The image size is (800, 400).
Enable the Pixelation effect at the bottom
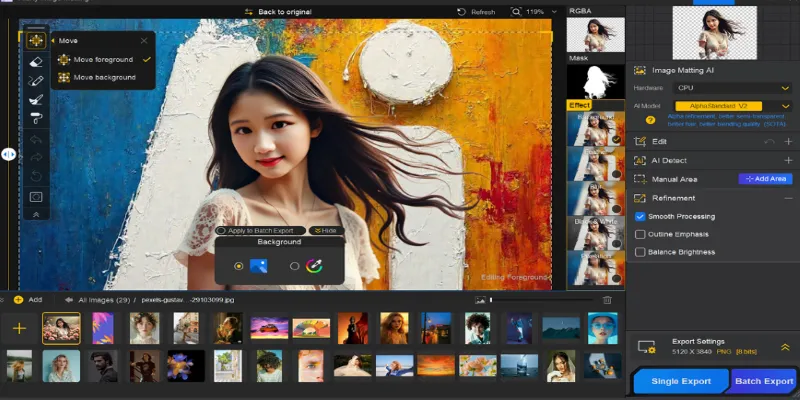pos(616,278)
